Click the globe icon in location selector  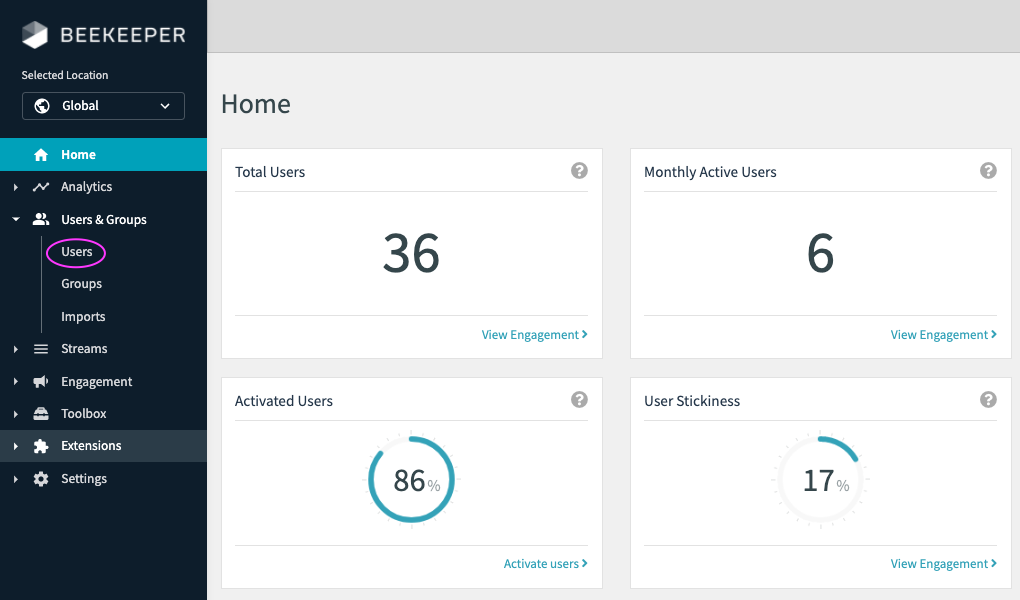(x=42, y=106)
